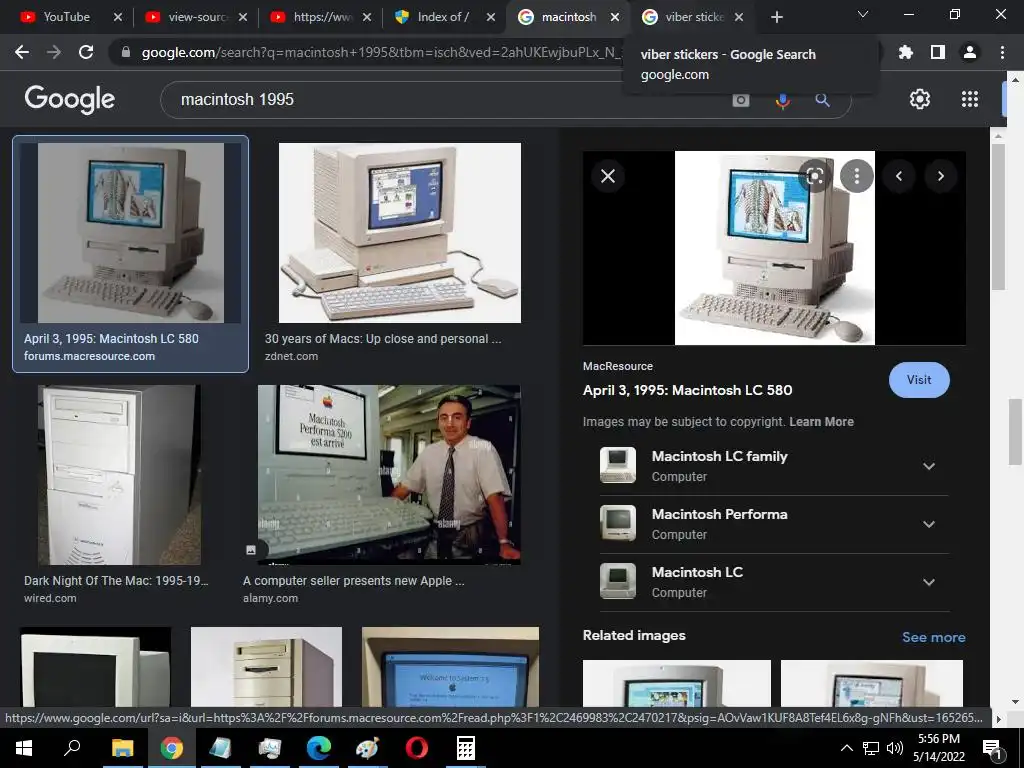Open File Explorer from taskbar

click(x=122, y=748)
